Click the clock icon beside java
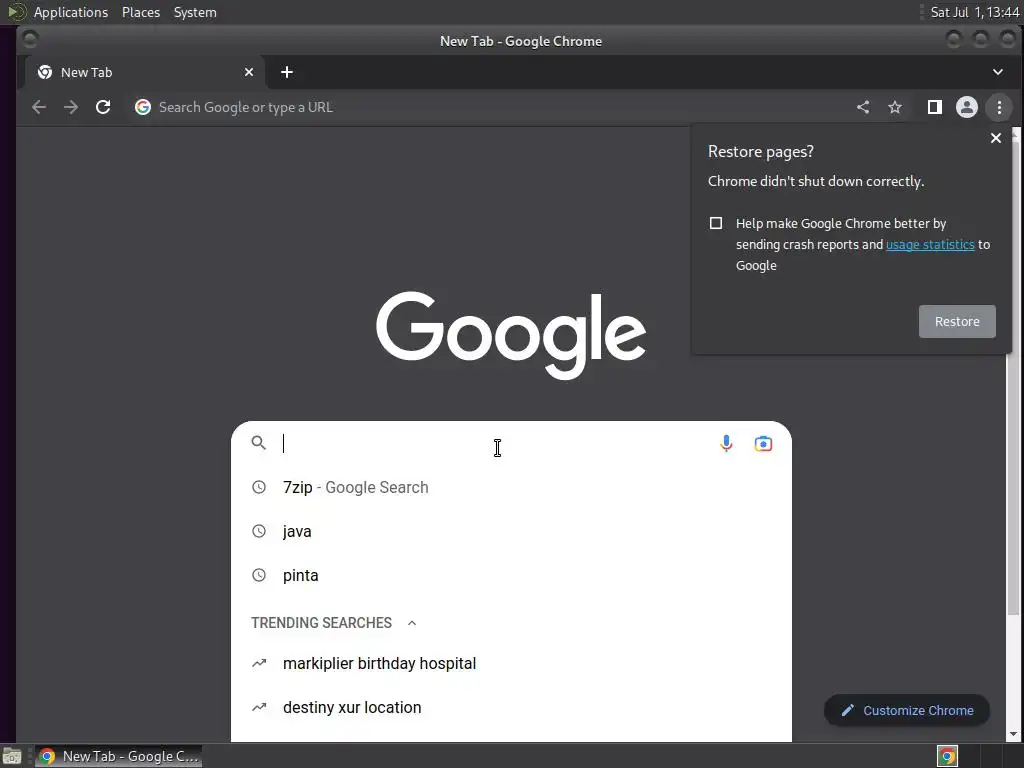 coord(259,531)
